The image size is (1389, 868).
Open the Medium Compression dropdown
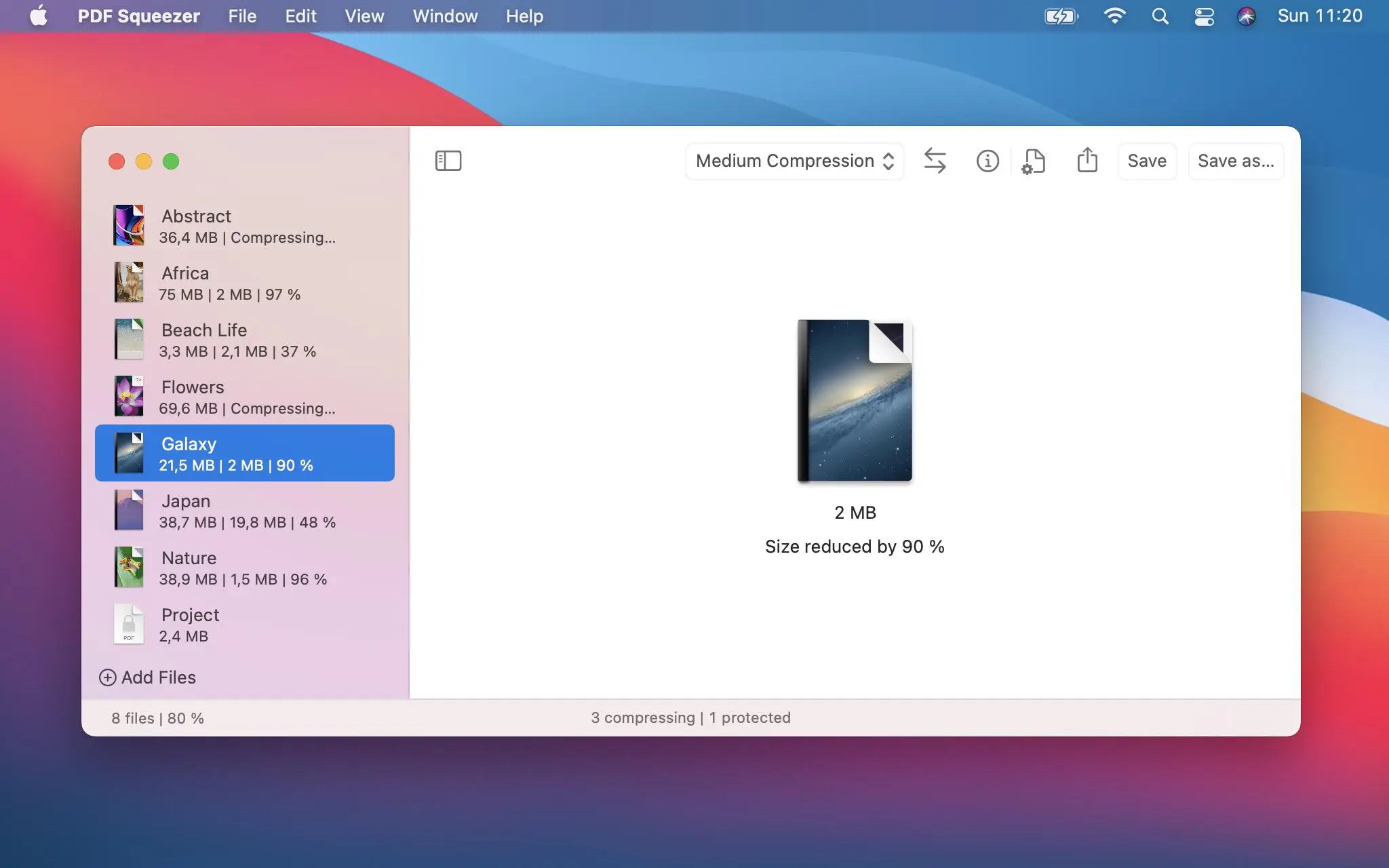click(794, 161)
